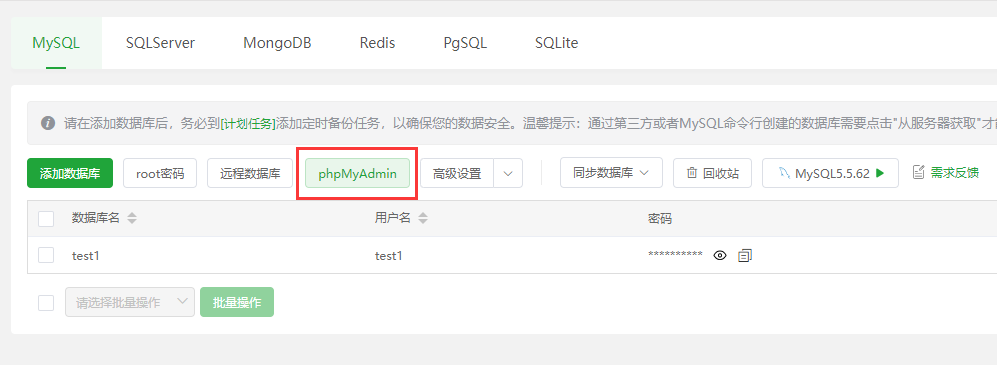Click the 添加数据库 button
997x365 pixels.
pyautogui.click(x=70, y=173)
